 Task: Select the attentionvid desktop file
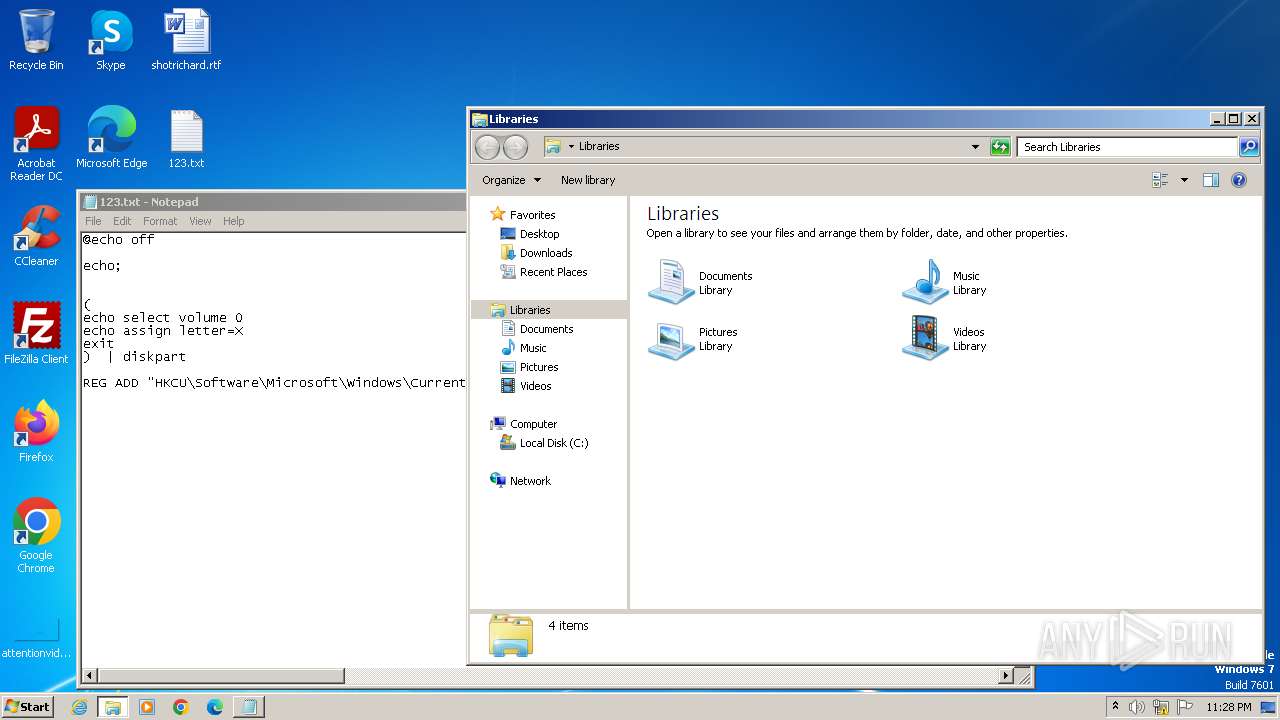[36, 640]
